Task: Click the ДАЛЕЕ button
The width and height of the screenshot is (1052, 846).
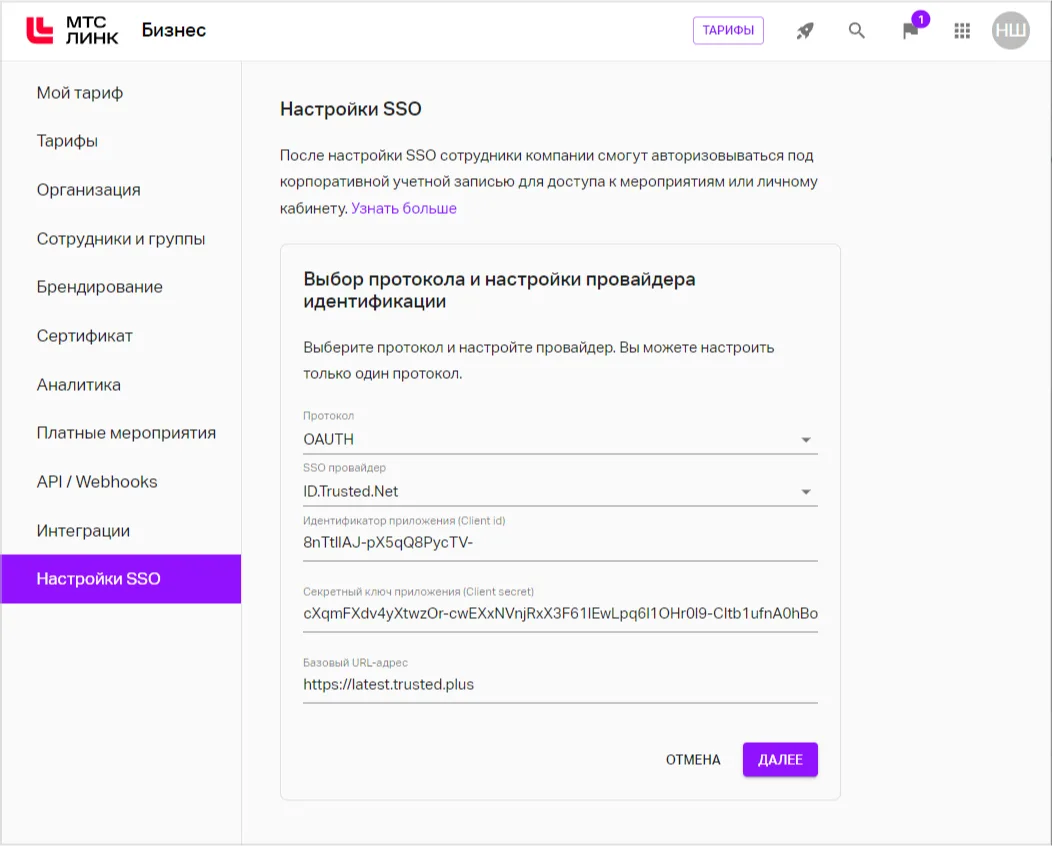Action: point(780,759)
